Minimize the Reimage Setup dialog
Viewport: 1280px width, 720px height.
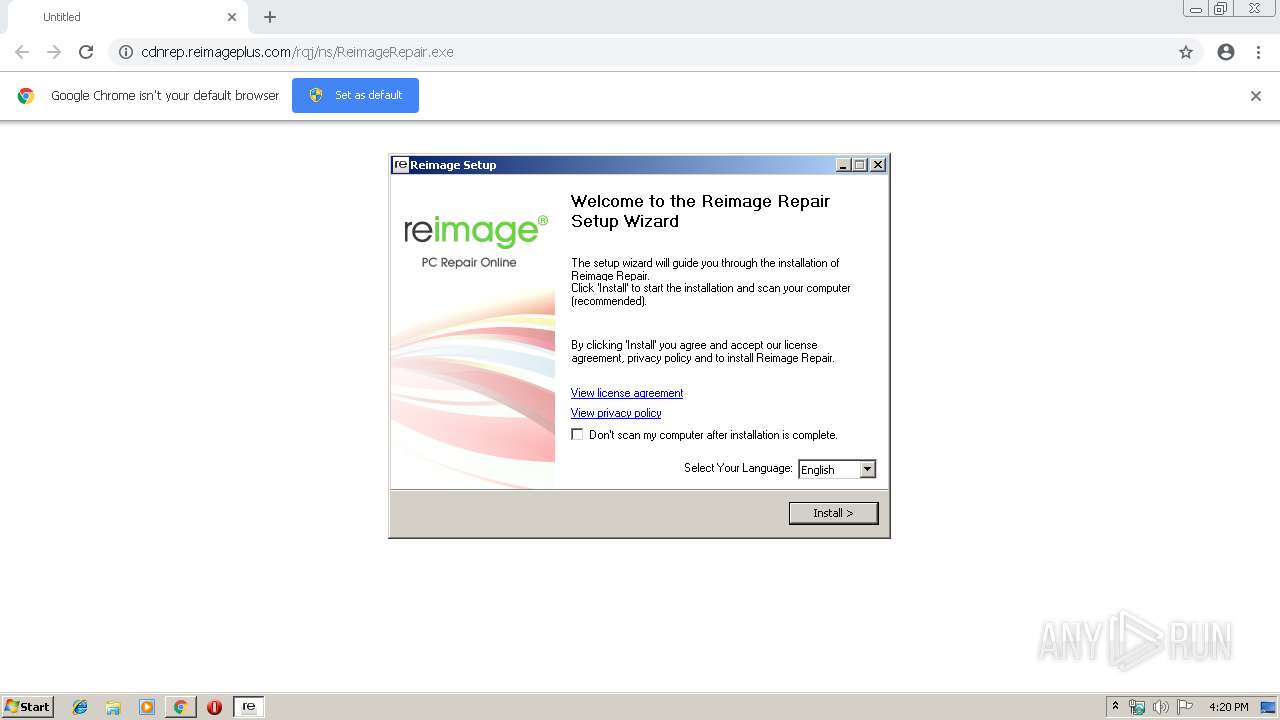click(843, 165)
